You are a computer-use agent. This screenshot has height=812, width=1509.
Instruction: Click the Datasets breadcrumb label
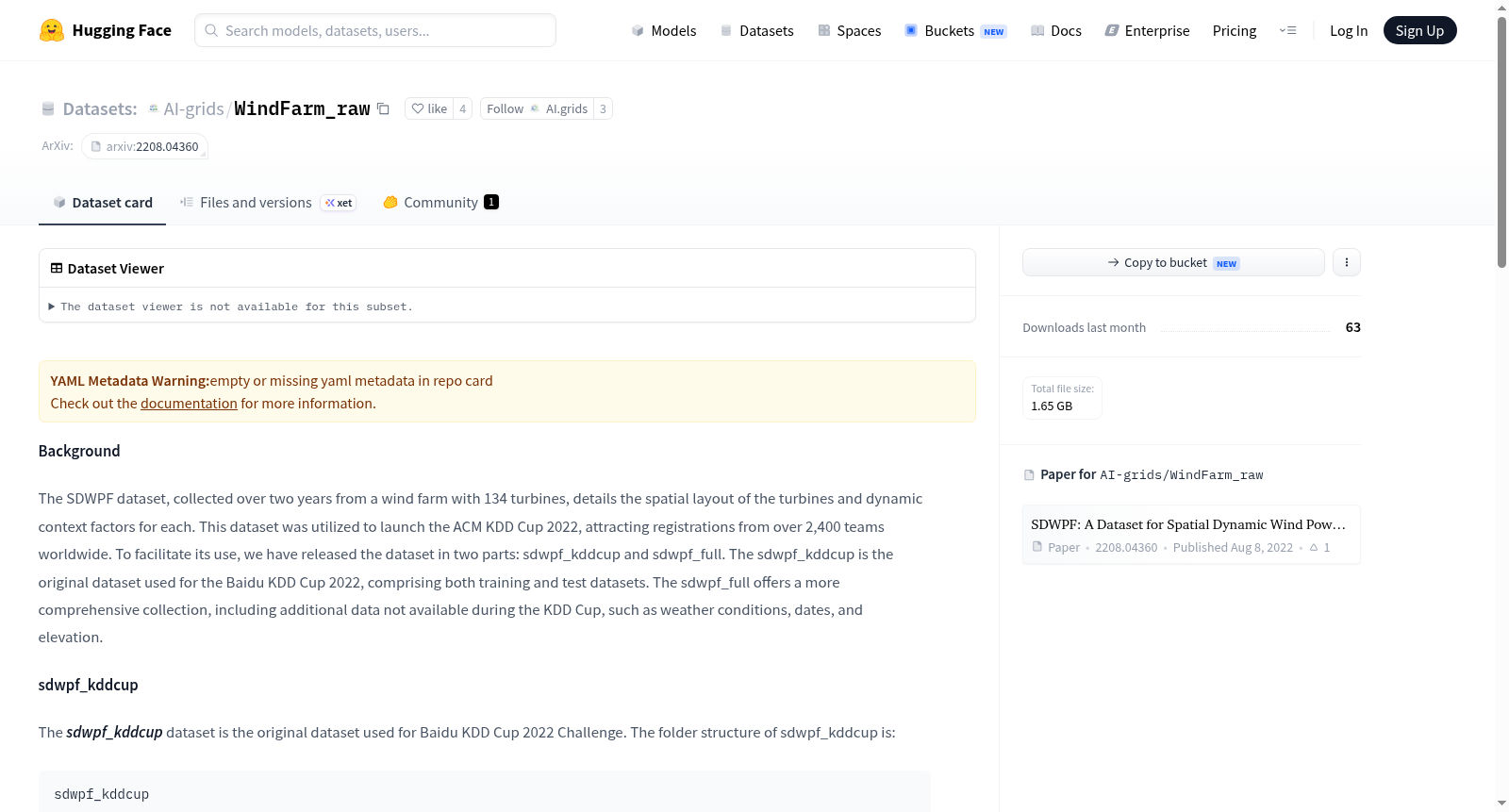(x=100, y=108)
